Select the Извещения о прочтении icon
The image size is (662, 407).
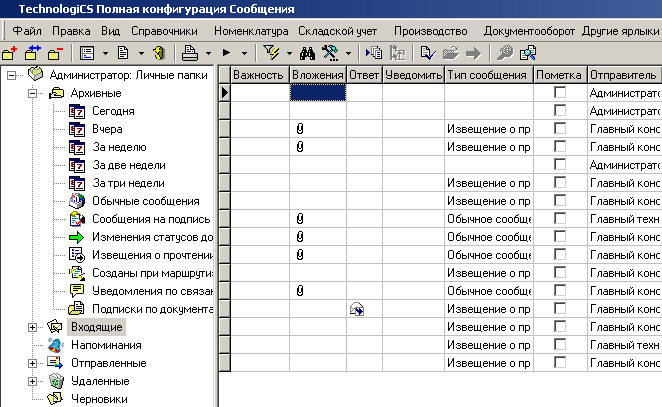(77, 255)
